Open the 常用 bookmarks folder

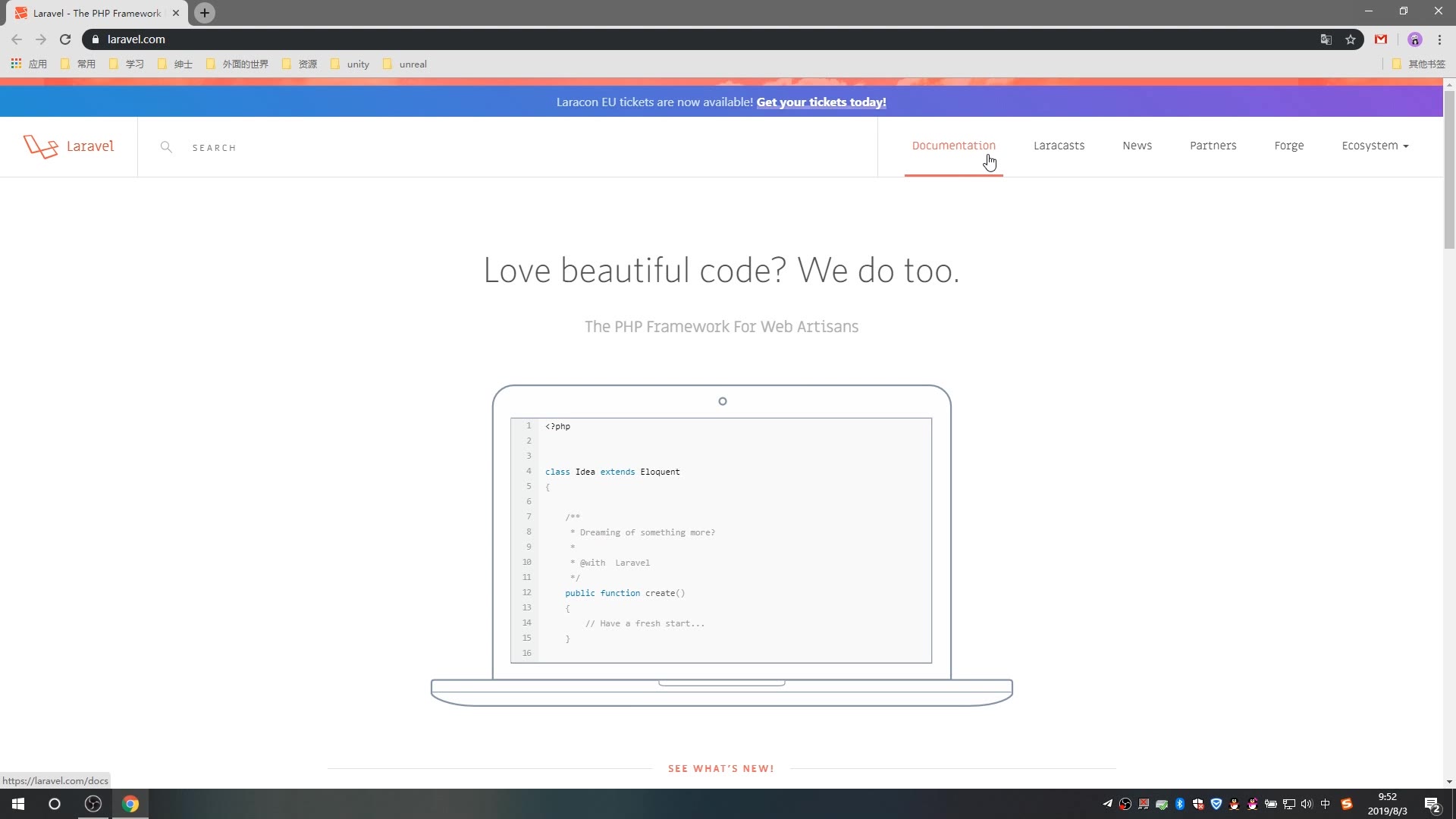click(x=78, y=64)
